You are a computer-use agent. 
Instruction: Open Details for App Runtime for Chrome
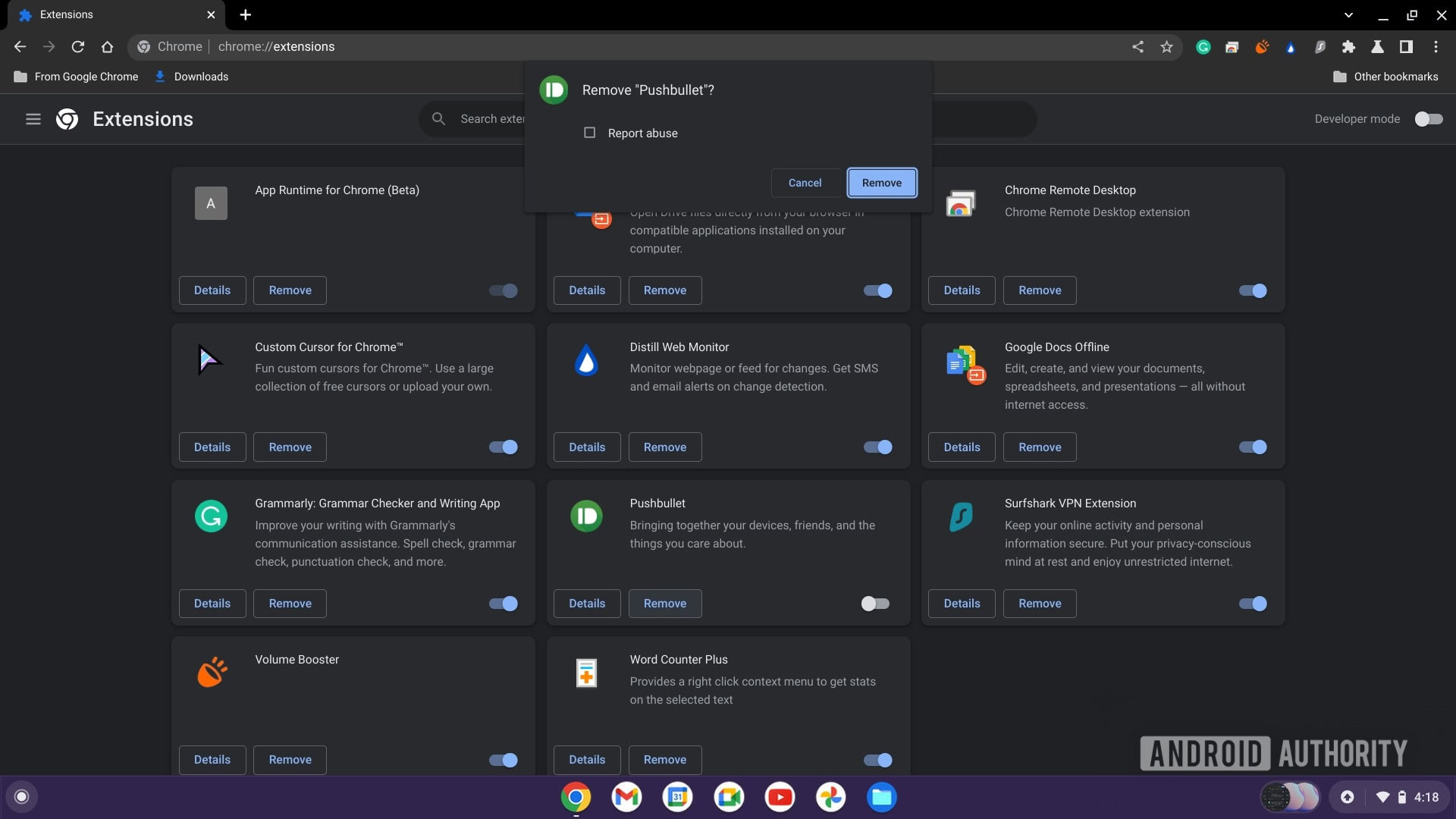click(x=212, y=290)
